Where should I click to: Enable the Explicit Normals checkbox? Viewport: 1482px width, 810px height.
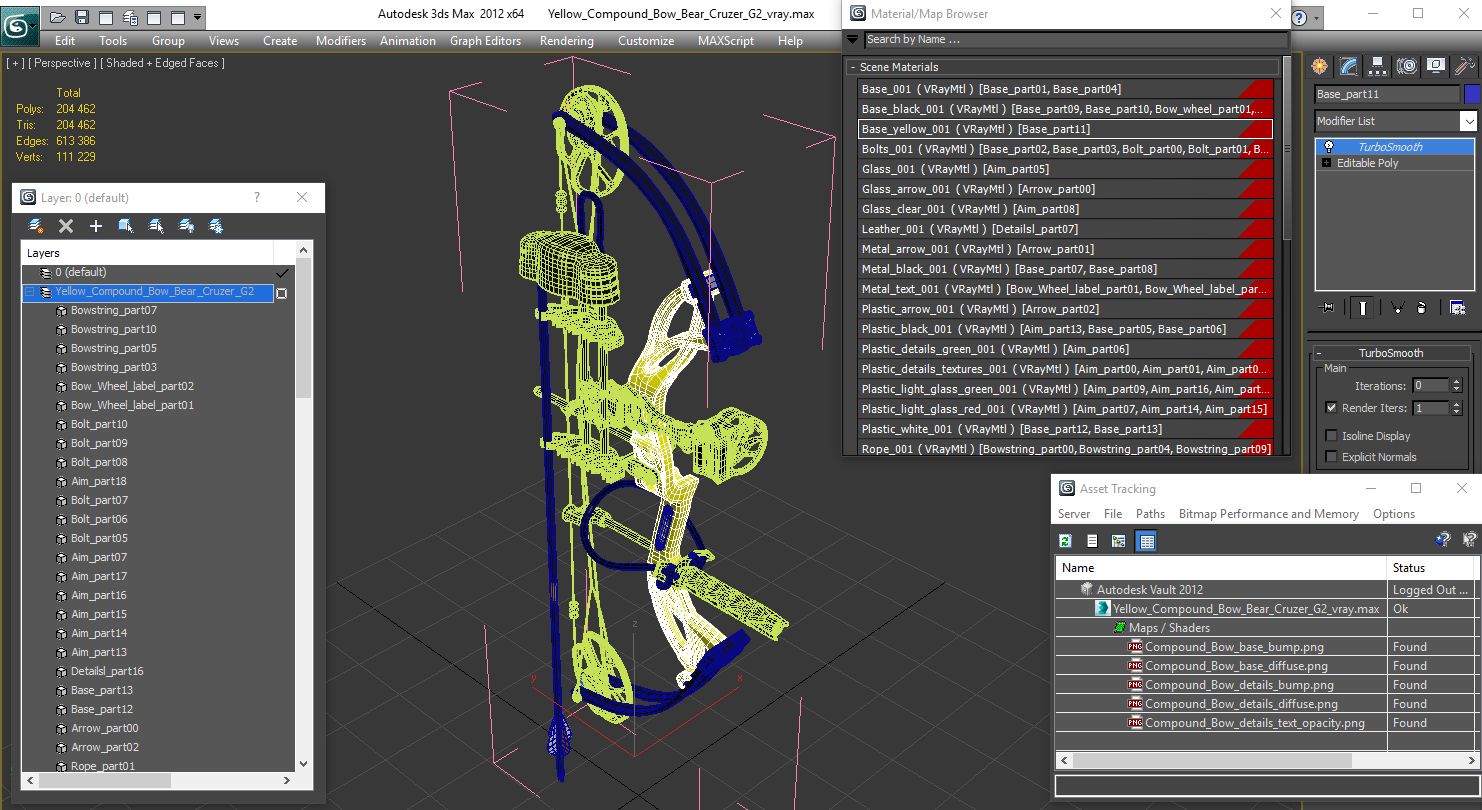1331,457
